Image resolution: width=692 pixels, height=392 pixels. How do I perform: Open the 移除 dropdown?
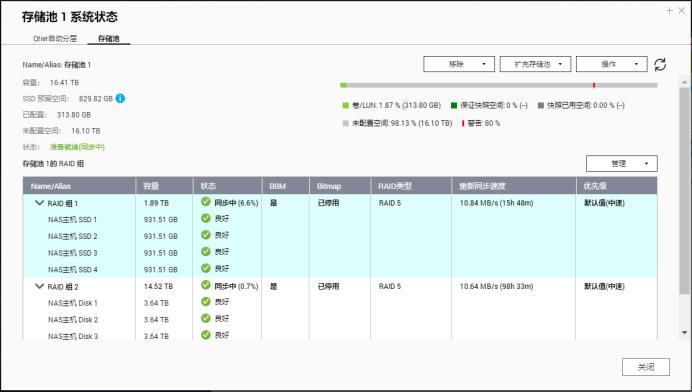pos(459,64)
